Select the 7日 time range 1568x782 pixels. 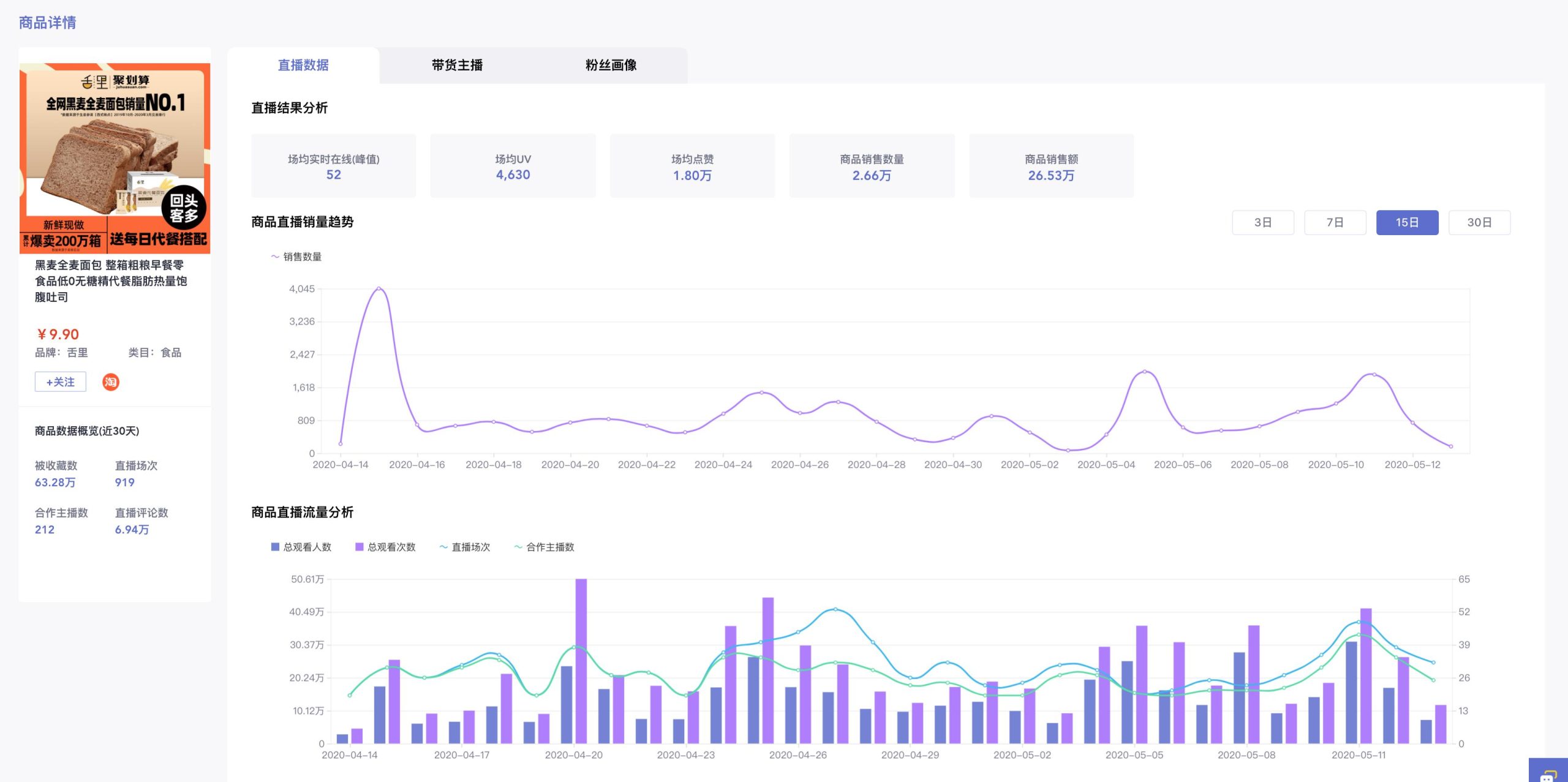(1335, 222)
